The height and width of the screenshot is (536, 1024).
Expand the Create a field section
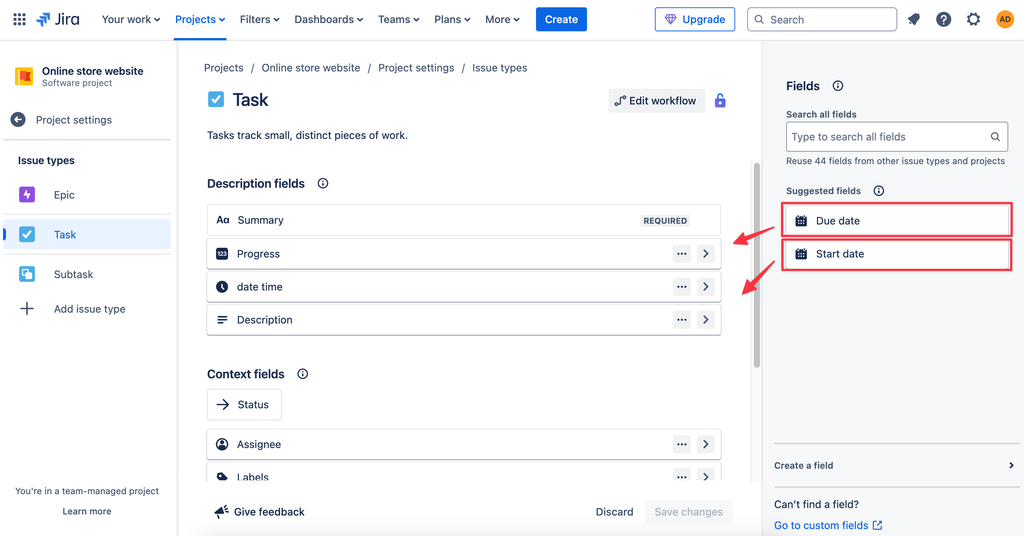point(1010,466)
